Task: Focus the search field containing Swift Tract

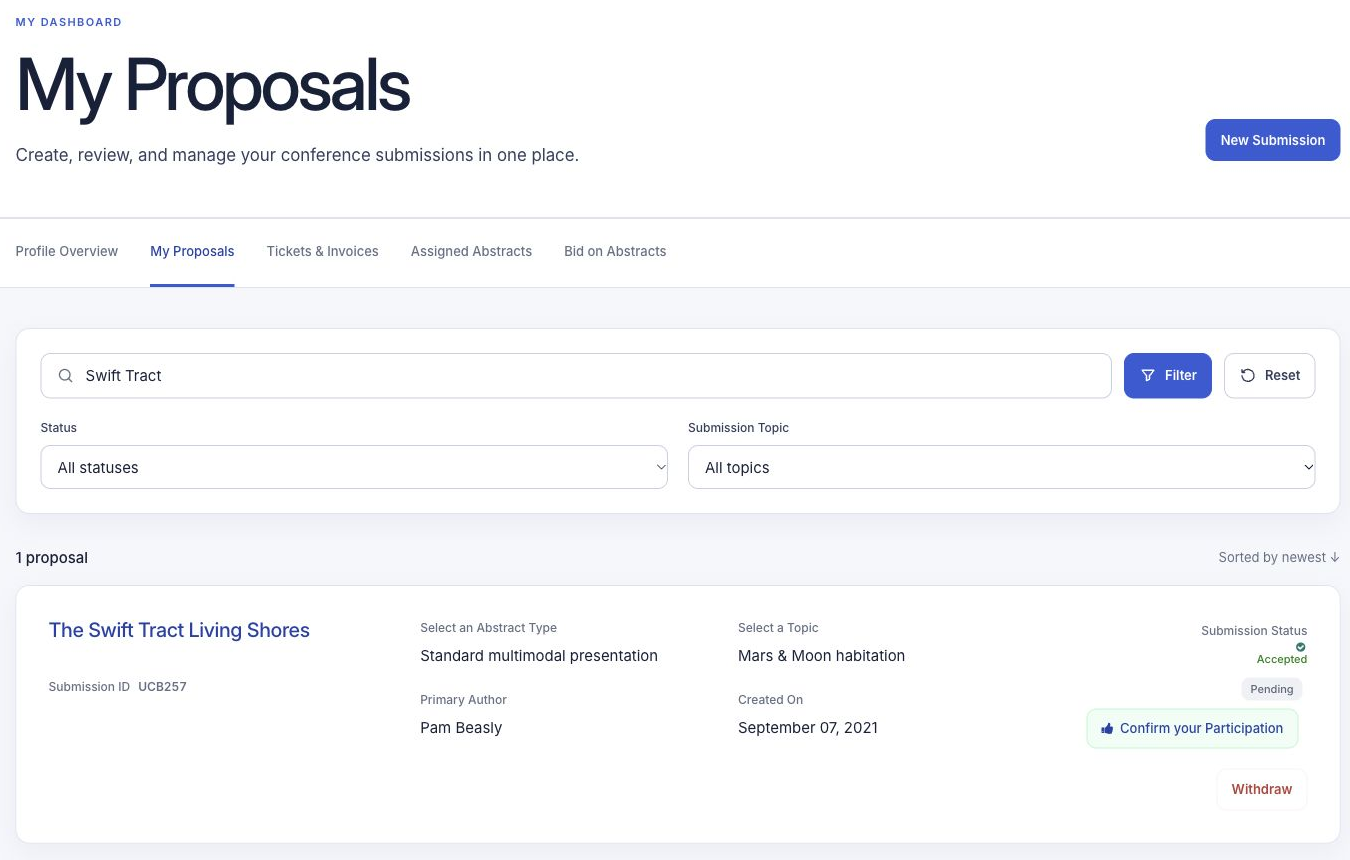Action: coord(576,376)
